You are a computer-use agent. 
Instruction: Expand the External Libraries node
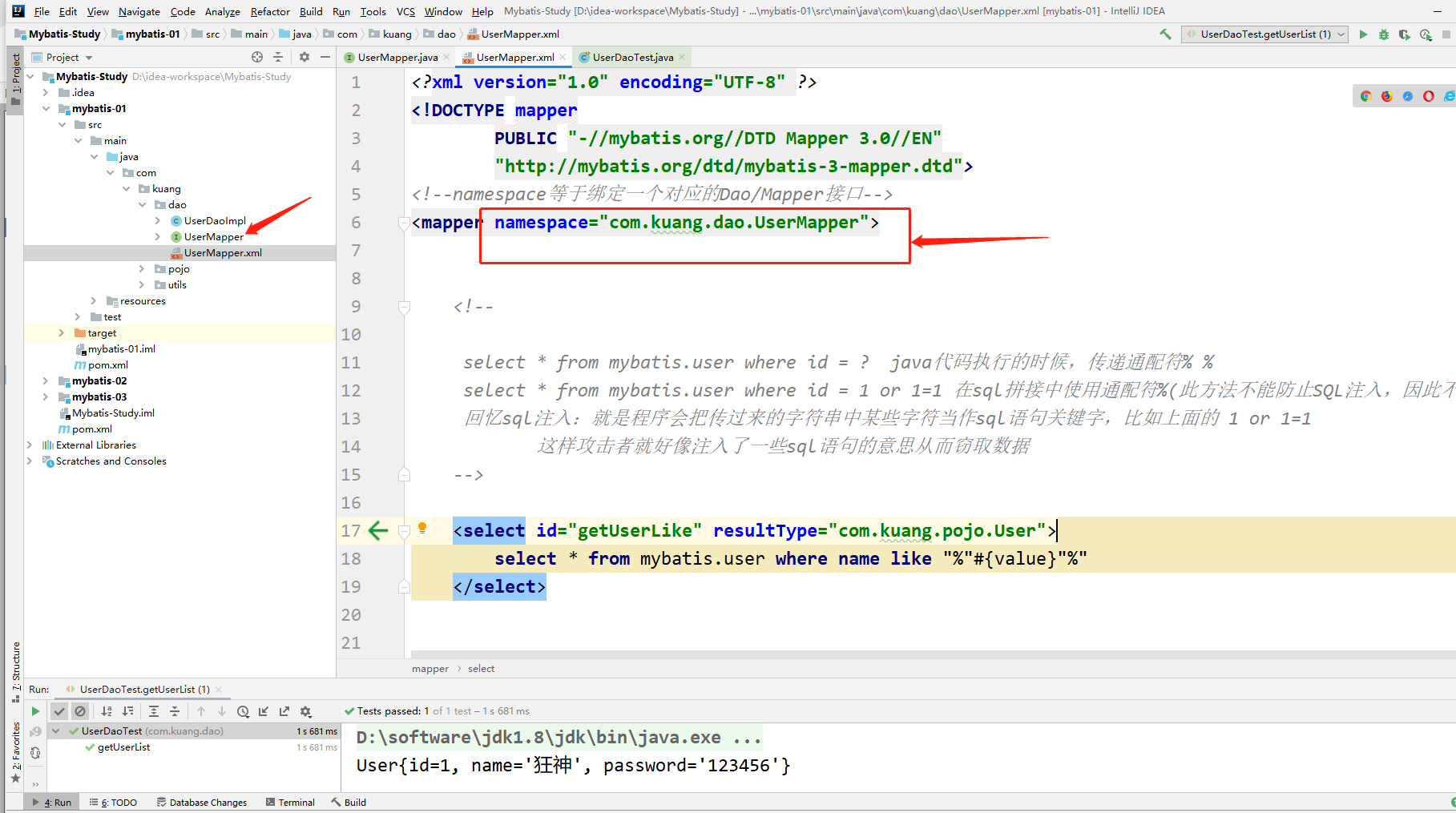pos(30,445)
